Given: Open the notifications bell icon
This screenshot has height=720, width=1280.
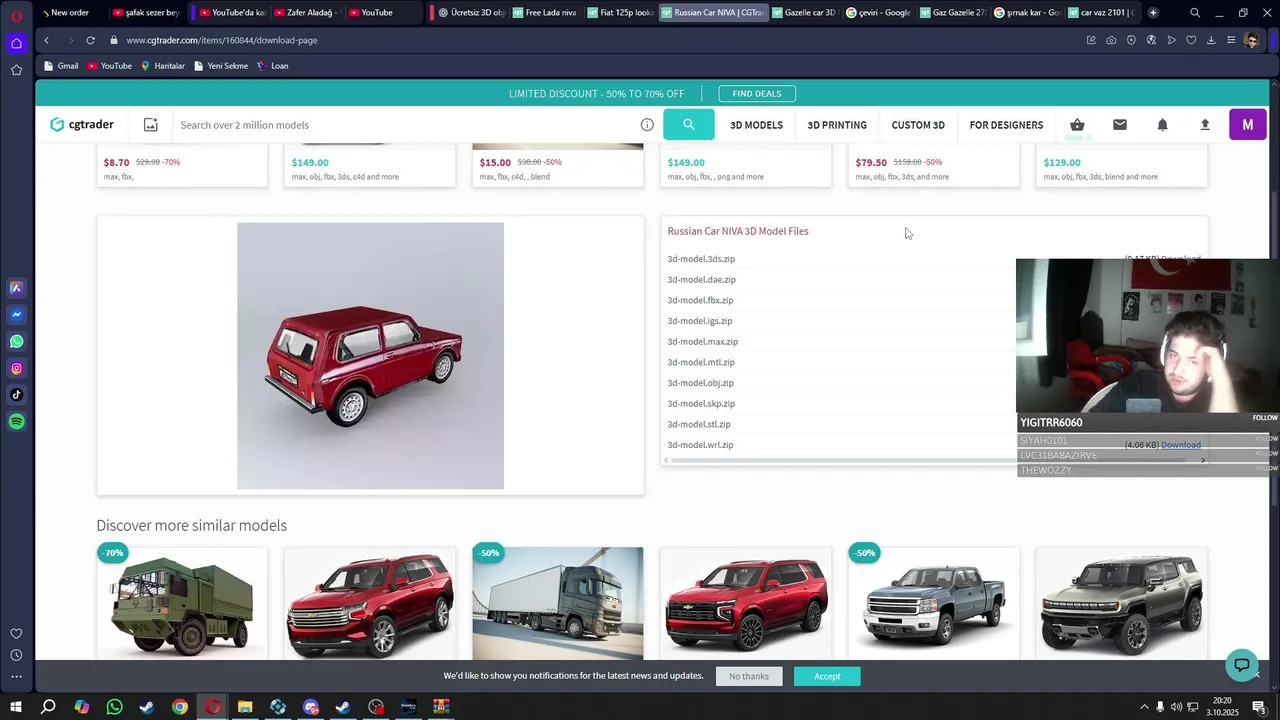Looking at the screenshot, I should tap(1162, 125).
